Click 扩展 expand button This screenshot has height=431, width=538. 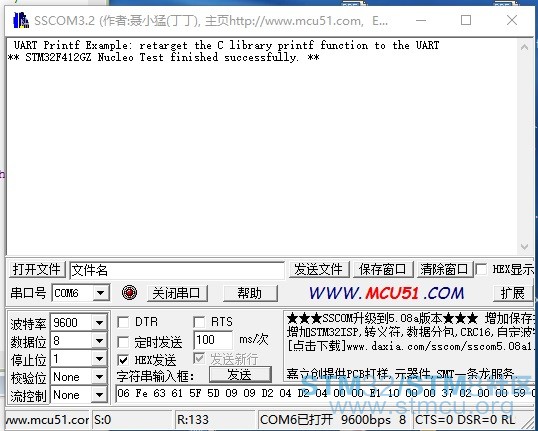[x=513, y=293]
